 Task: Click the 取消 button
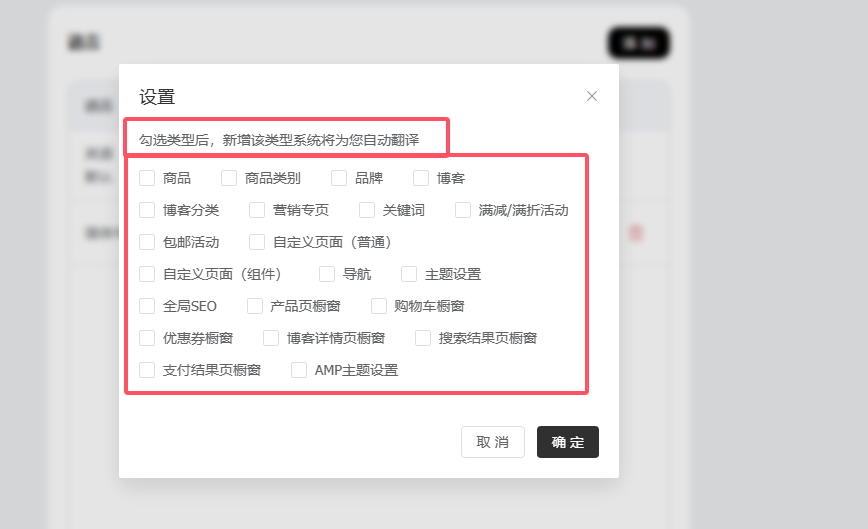coord(492,442)
